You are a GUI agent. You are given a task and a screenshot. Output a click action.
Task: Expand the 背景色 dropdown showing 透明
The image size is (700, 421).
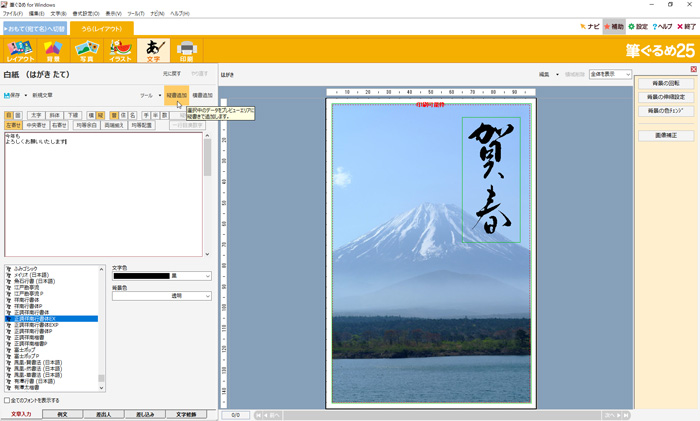point(207,296)
